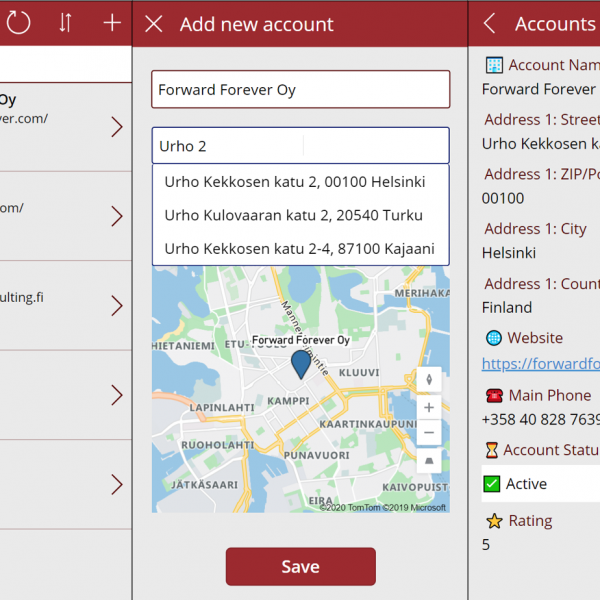The image size is (600, 600).
Task: Click the Address 1: City label
Action: click(535, 229)
